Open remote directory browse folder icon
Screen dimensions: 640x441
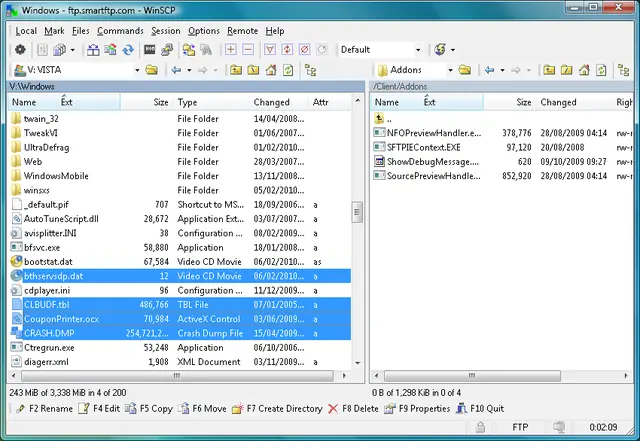pos(465,70)
